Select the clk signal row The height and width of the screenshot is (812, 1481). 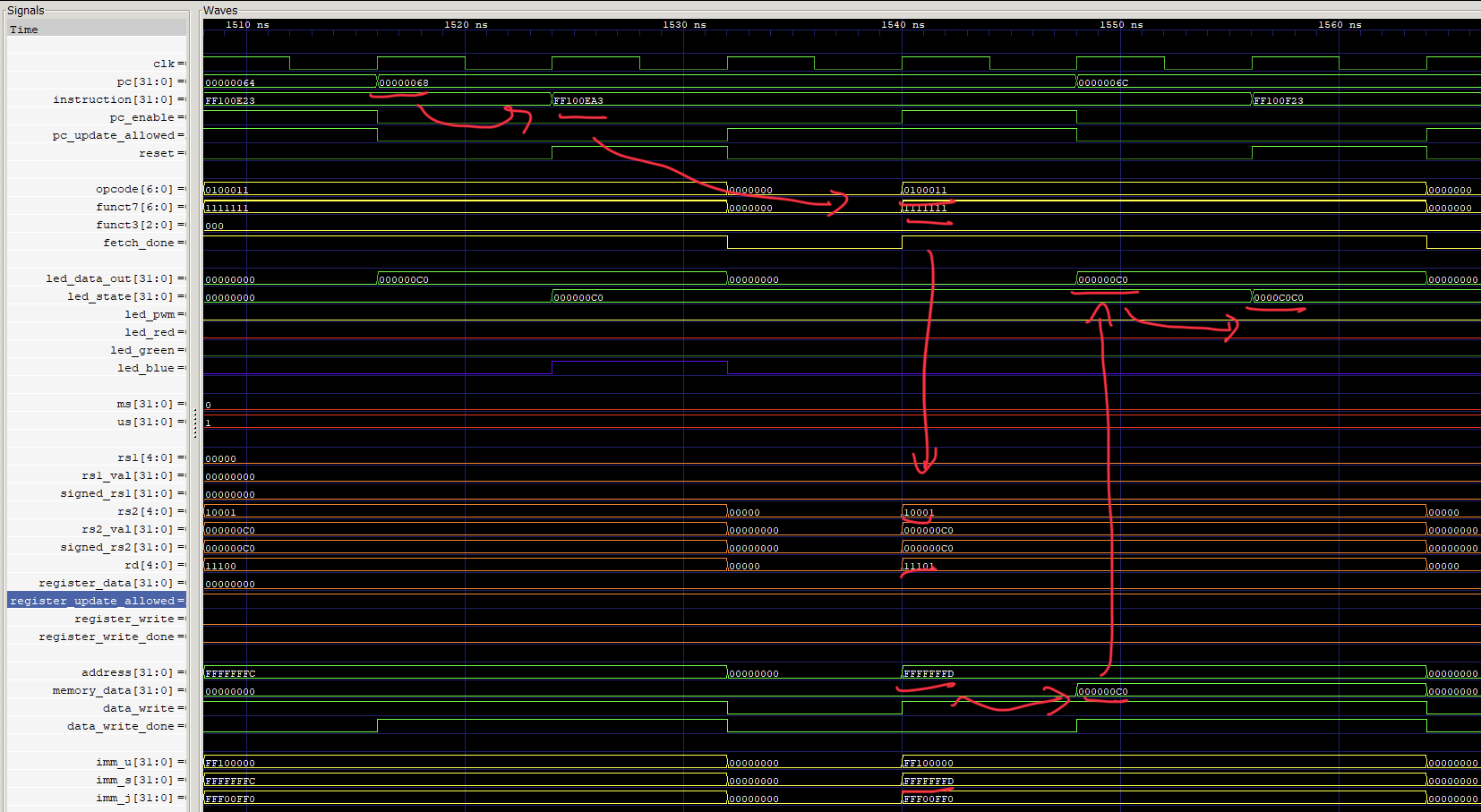97,64
